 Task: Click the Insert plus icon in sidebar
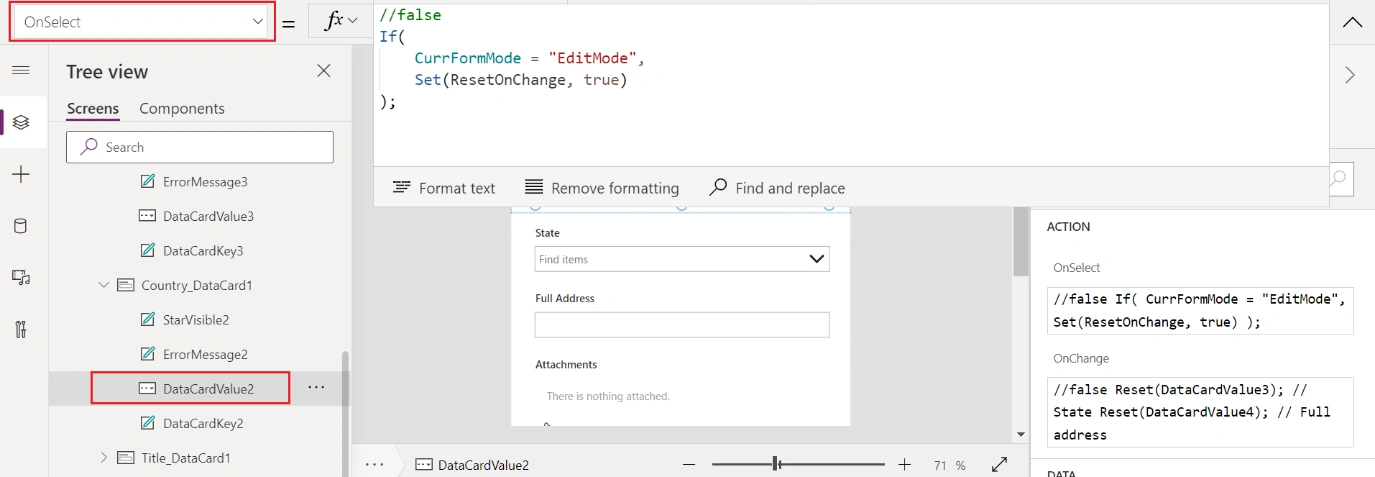click(21, 174)
